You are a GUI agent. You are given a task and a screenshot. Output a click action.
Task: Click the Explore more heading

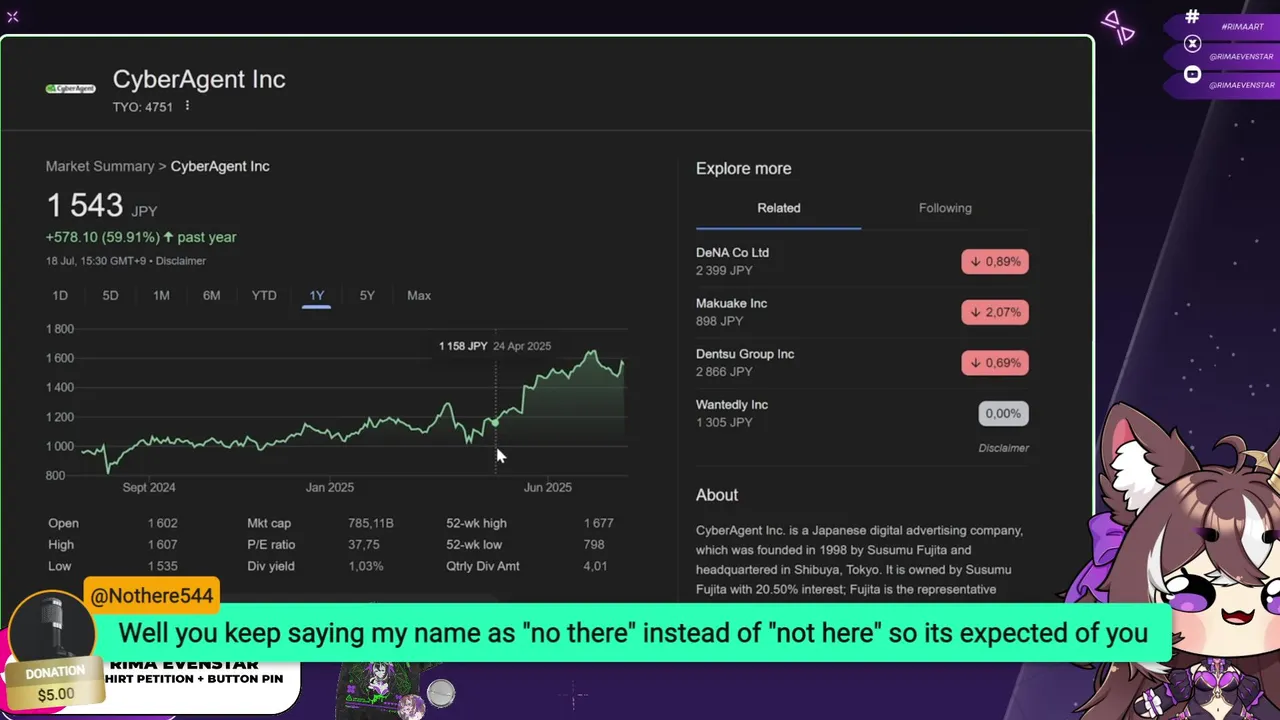743,169
